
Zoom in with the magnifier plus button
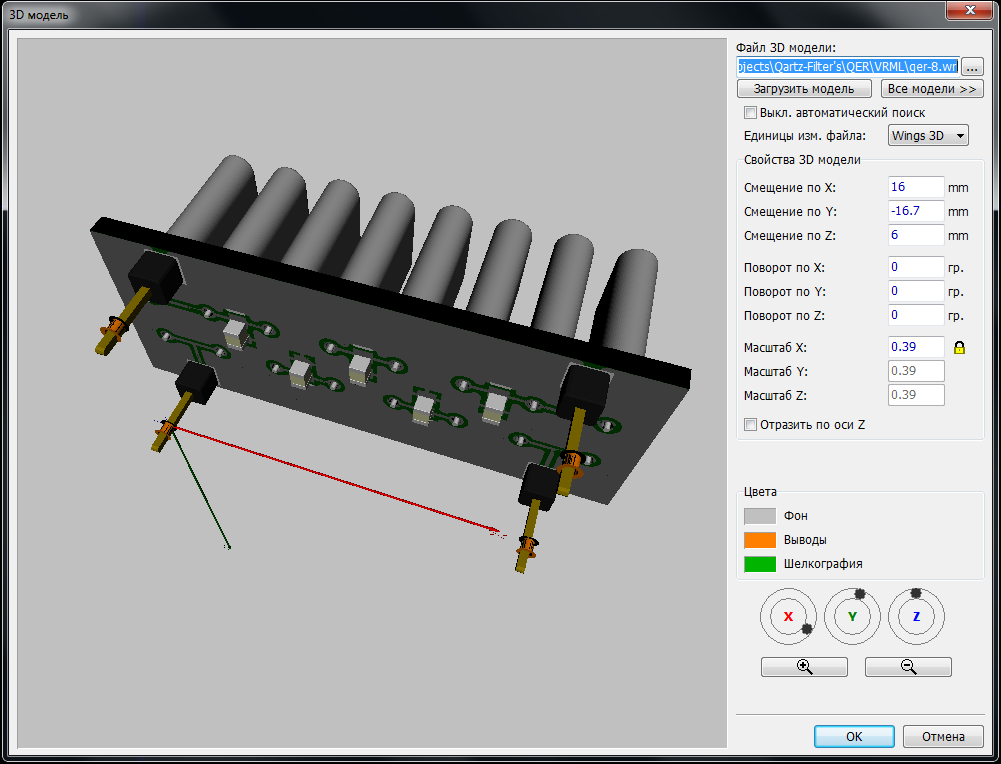point(804,667)
